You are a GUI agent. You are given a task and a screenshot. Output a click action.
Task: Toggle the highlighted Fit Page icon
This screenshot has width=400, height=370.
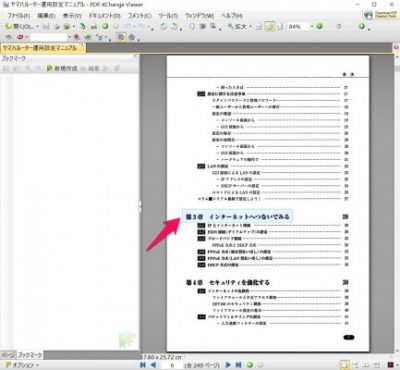click(269, 26)
